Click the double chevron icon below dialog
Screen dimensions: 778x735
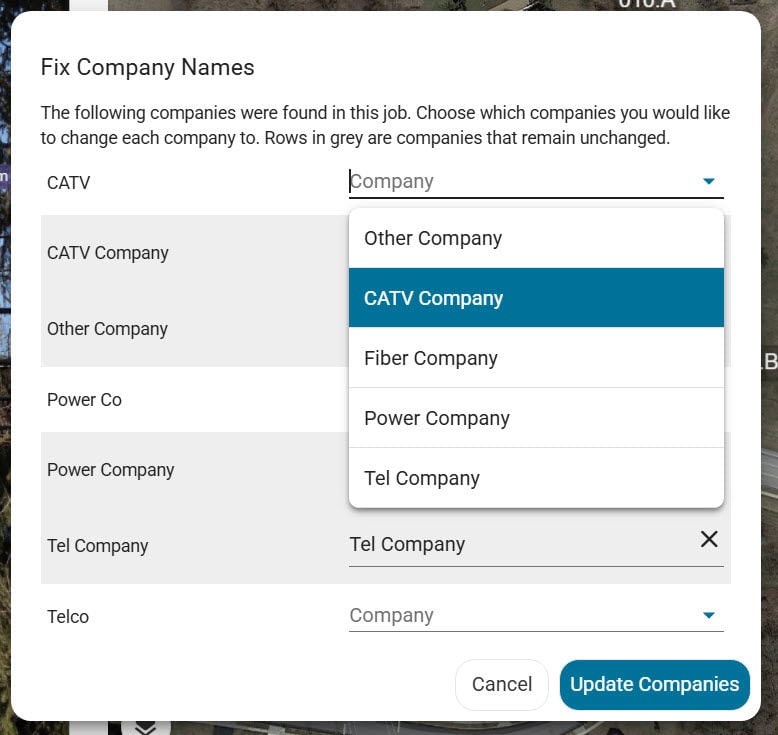coord(146,728)
